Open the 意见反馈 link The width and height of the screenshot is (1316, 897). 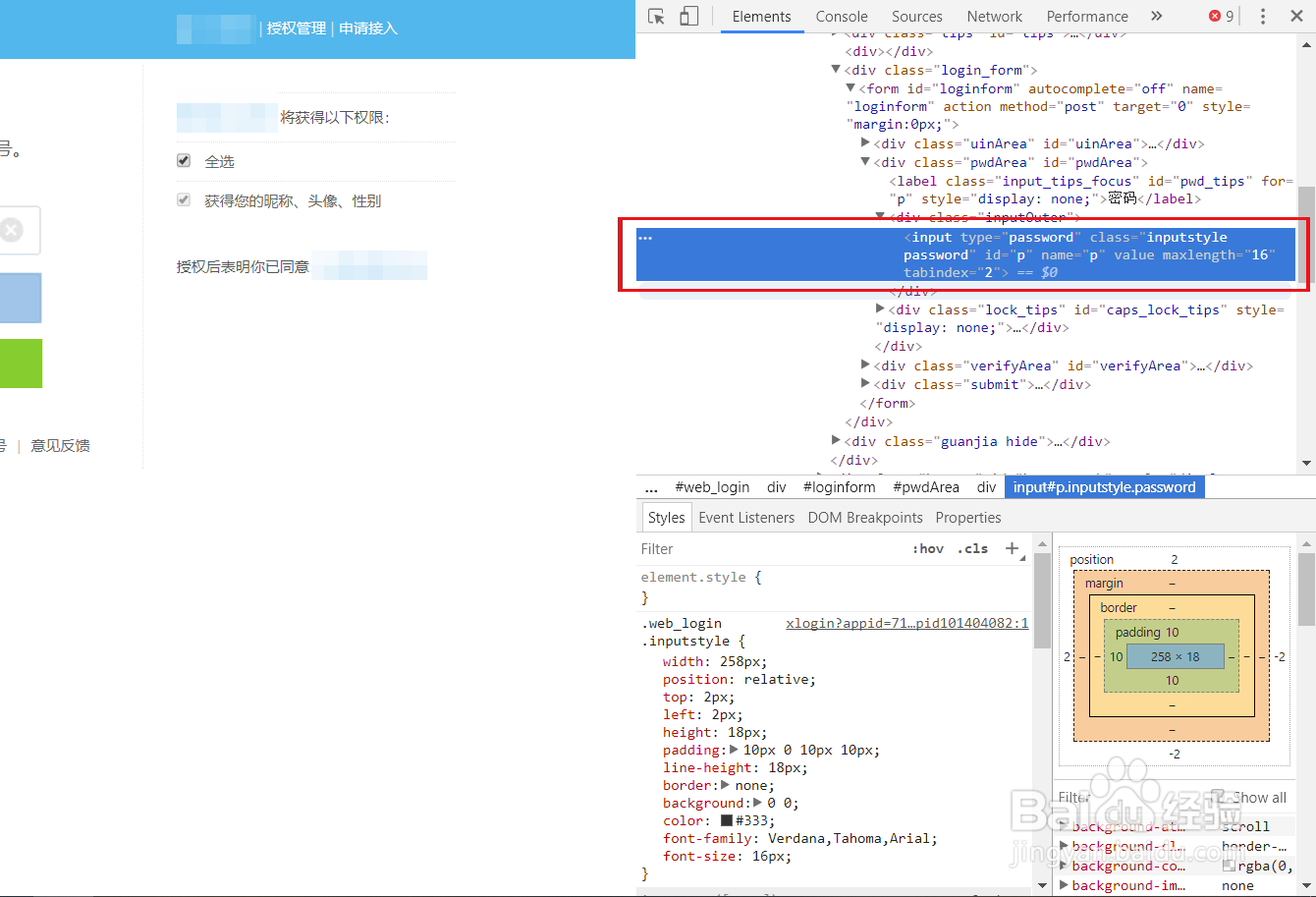click(x=60, y=445)
